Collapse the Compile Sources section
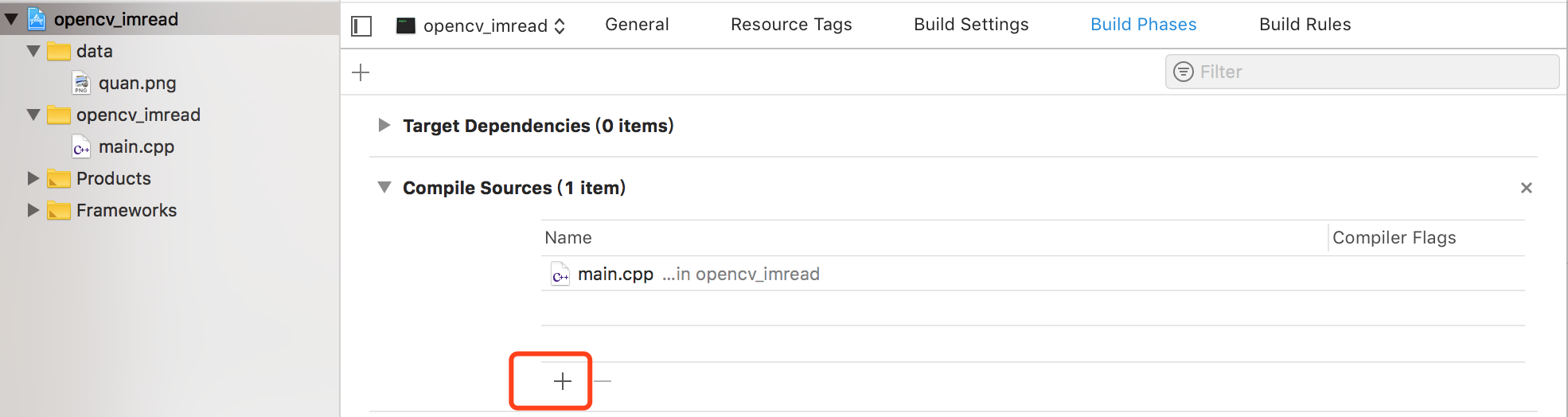Image resolution: width=1568 pixels, height=417 pixels. 384,188
